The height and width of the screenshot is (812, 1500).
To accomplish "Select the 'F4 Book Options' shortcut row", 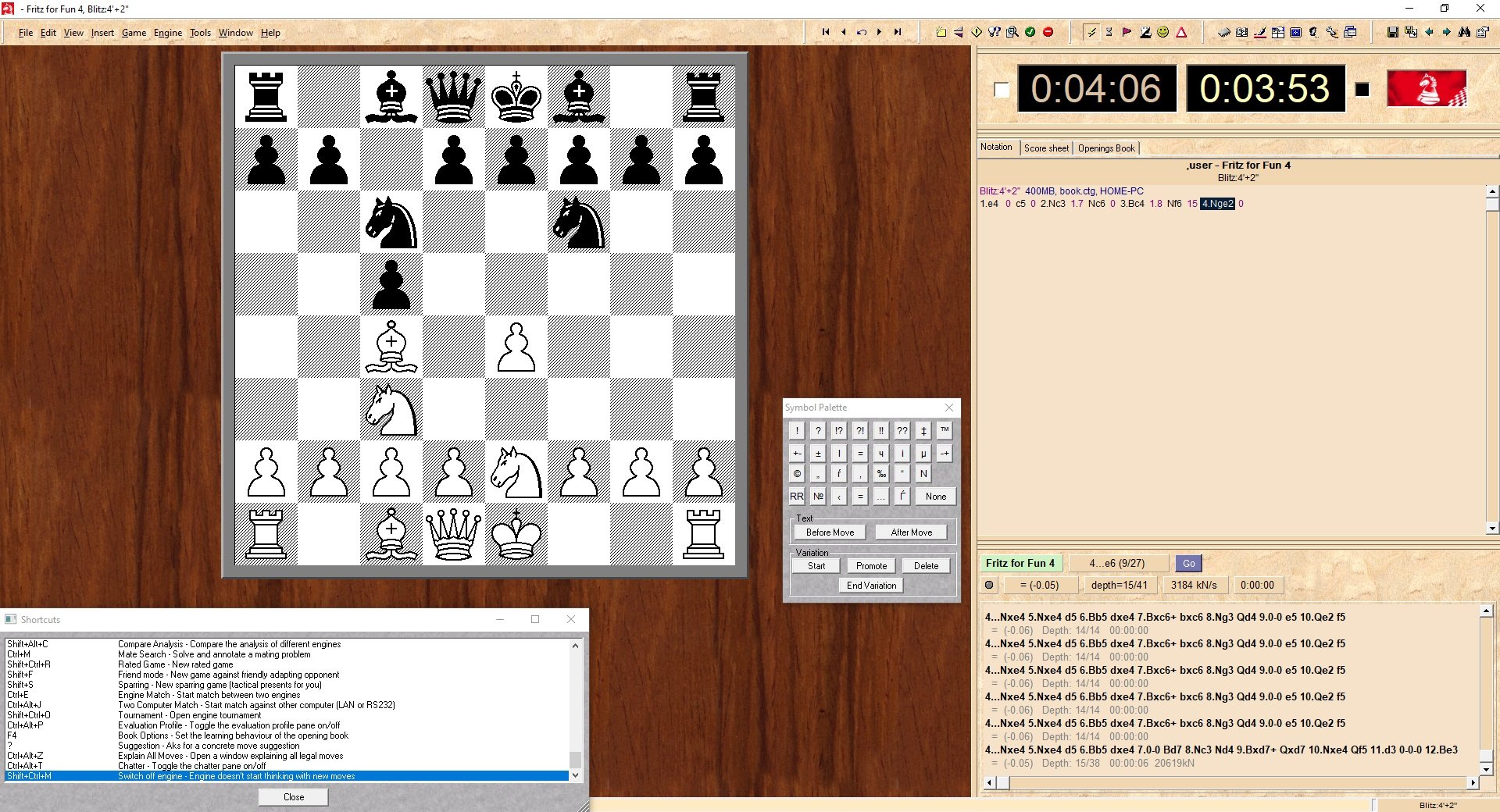I will (x=287, y=735).
